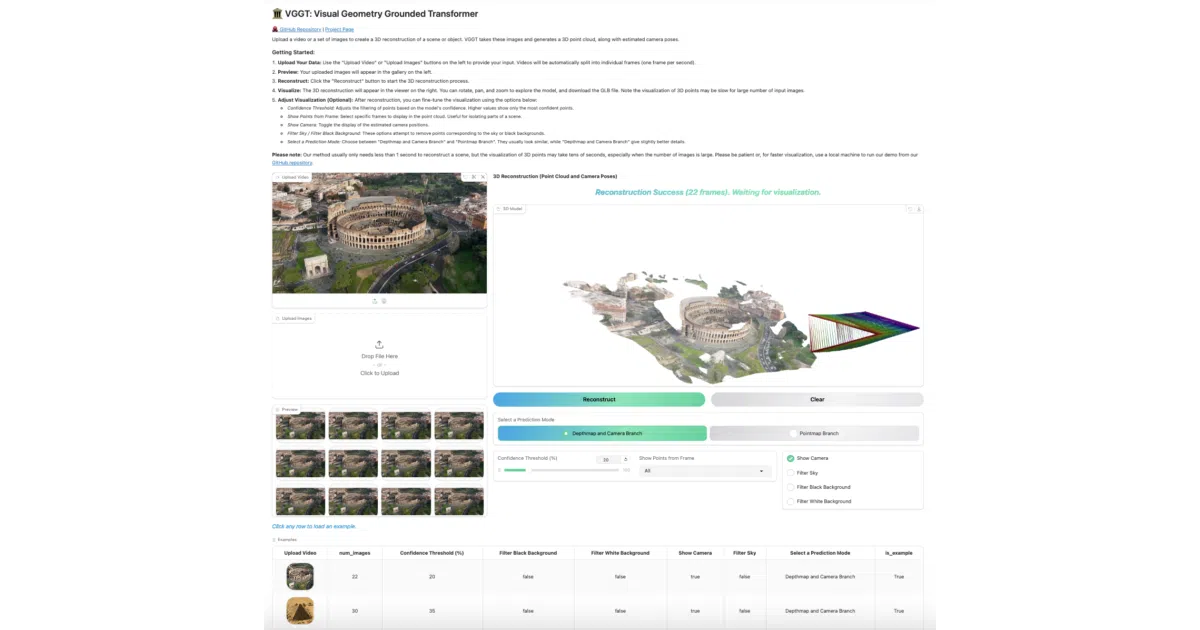Click the reconstructed Colosseum 3D model view
The width and height of the screenshot is (1200, 630).
pos(708,295)
